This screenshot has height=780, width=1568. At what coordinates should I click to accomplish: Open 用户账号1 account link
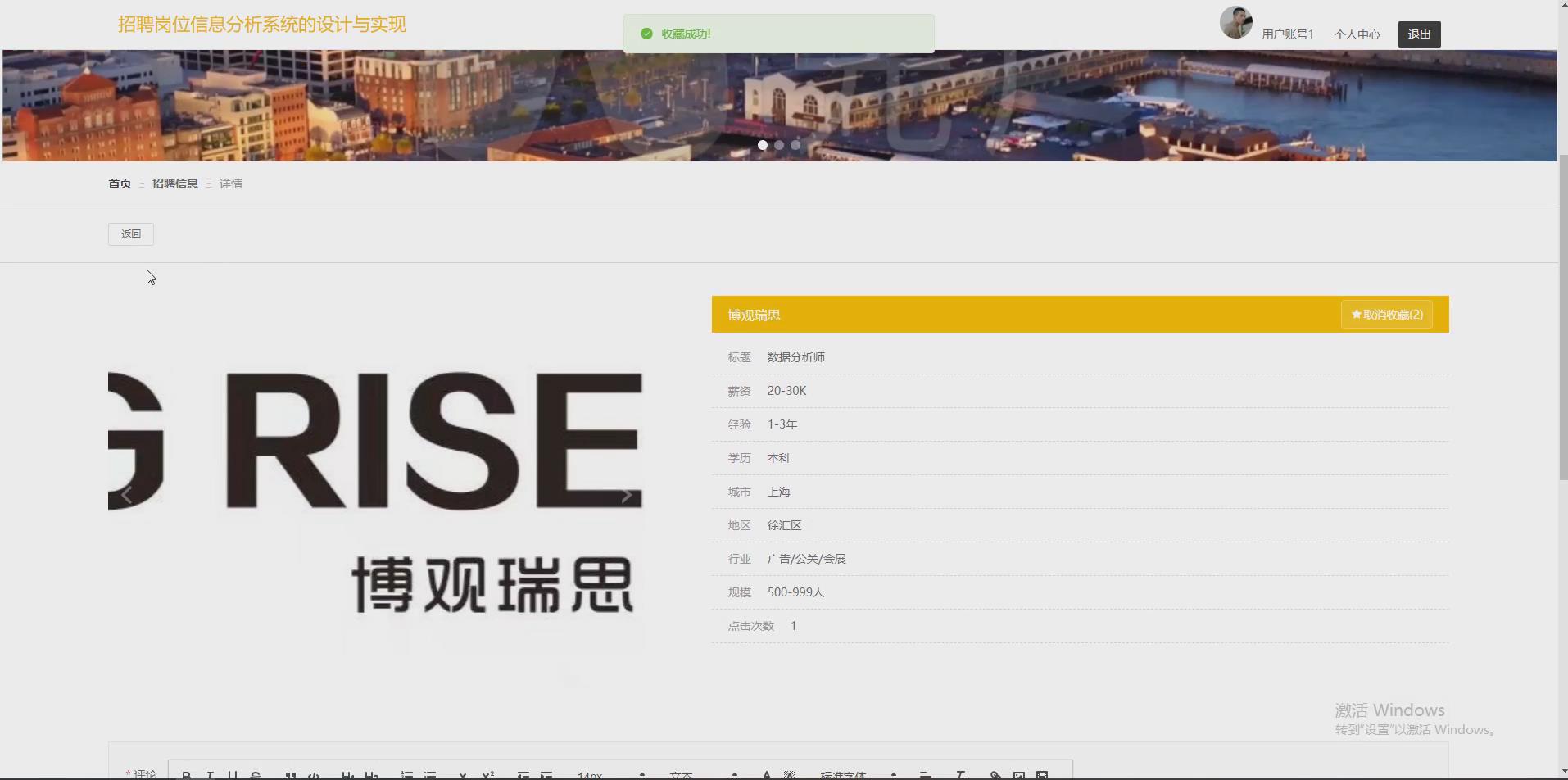[1287, 34]
